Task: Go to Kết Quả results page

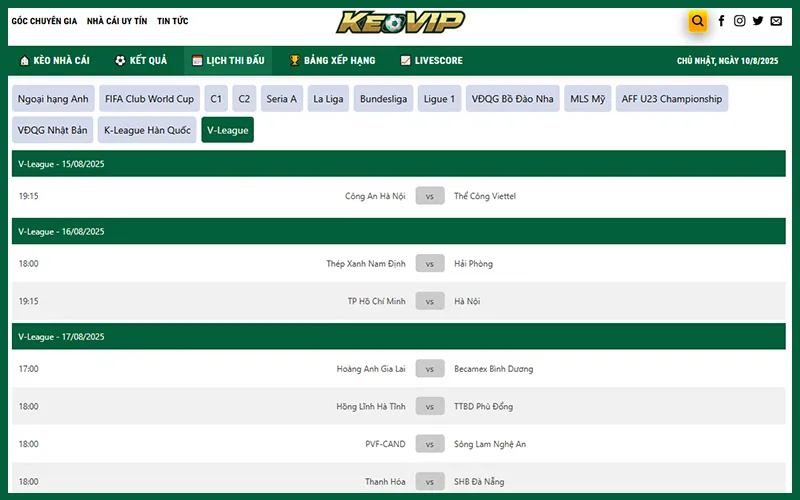Action: pyautogui.click(x=141, y=61)
